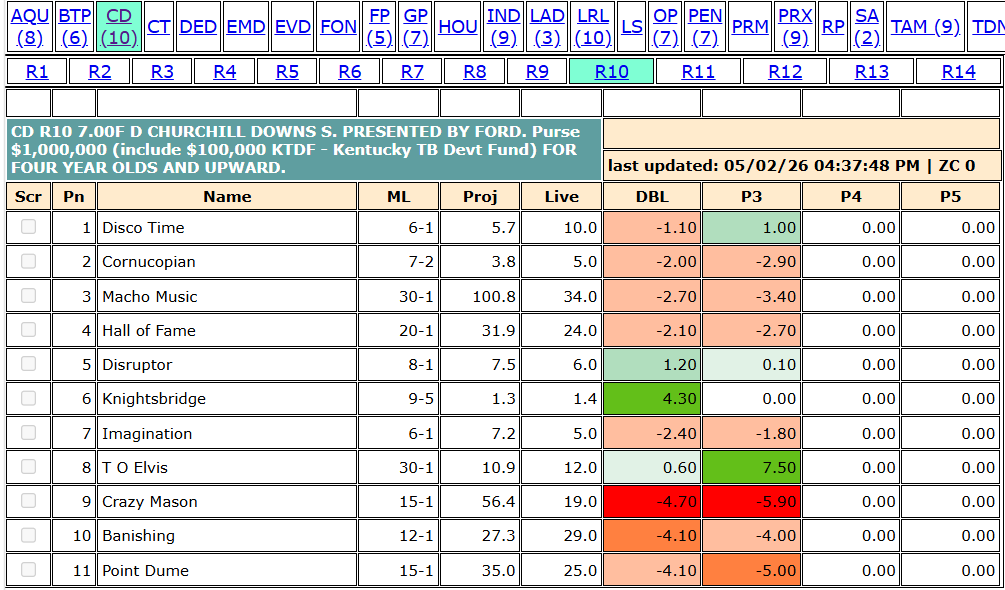Mark Disruptor as scratched

28,364
